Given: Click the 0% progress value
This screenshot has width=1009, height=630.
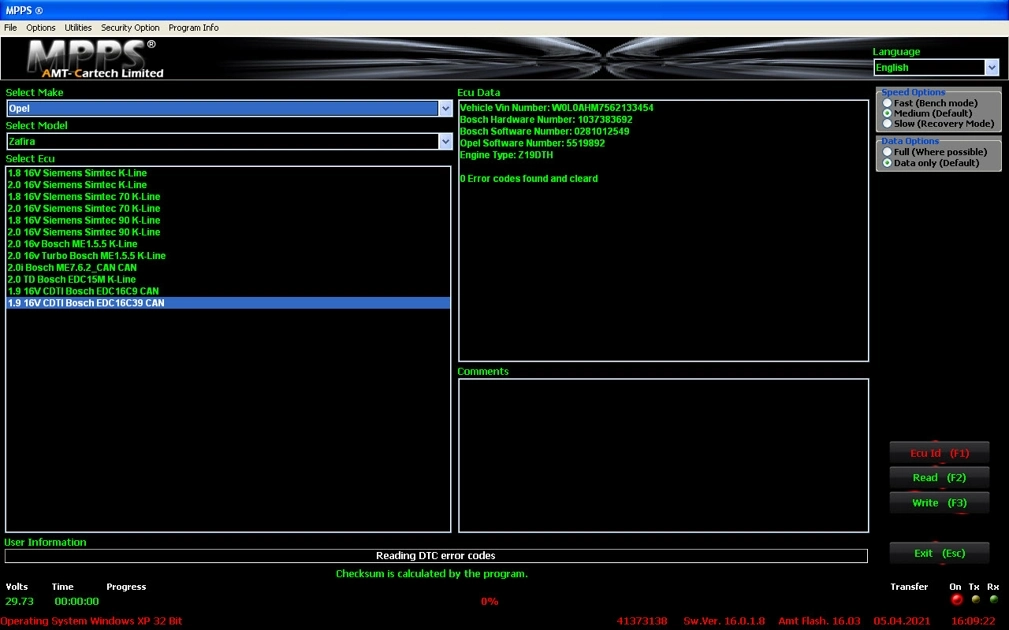Looking at the screenshot, I should click(x=490, y=601).
